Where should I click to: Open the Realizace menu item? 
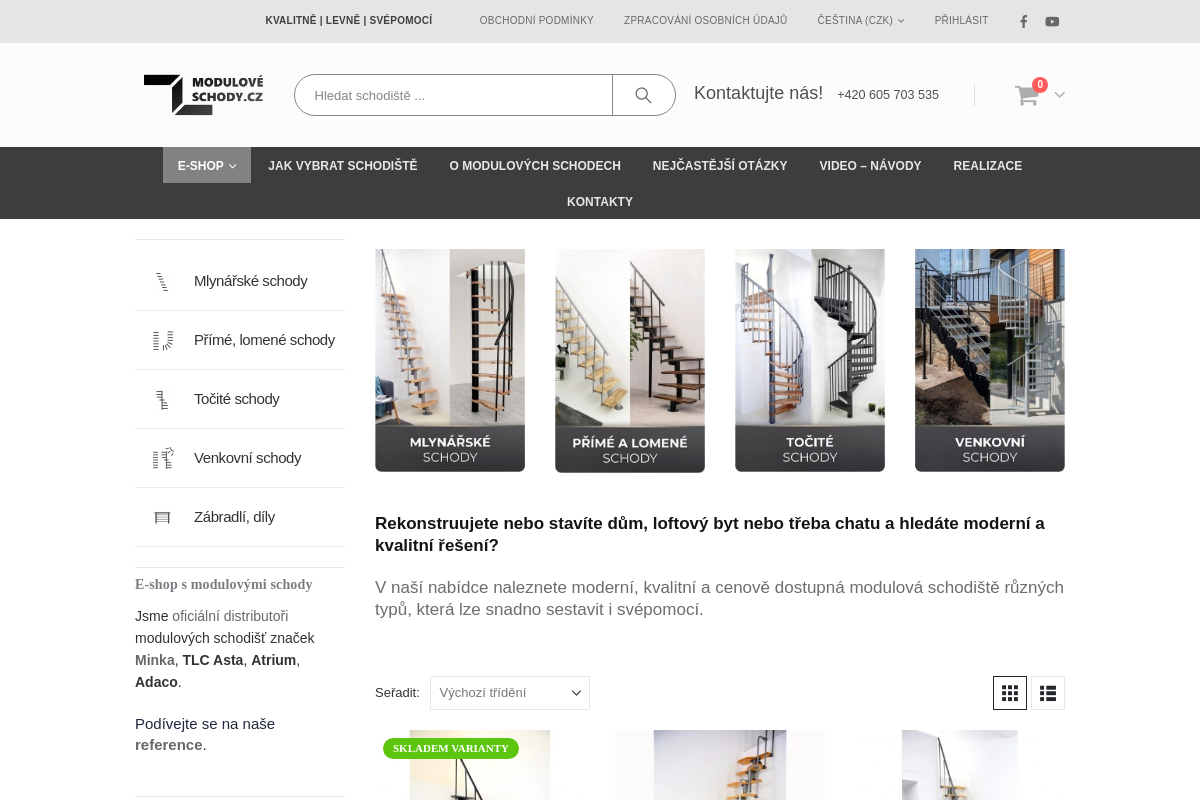pyautogui.click(x=987, y=166)
